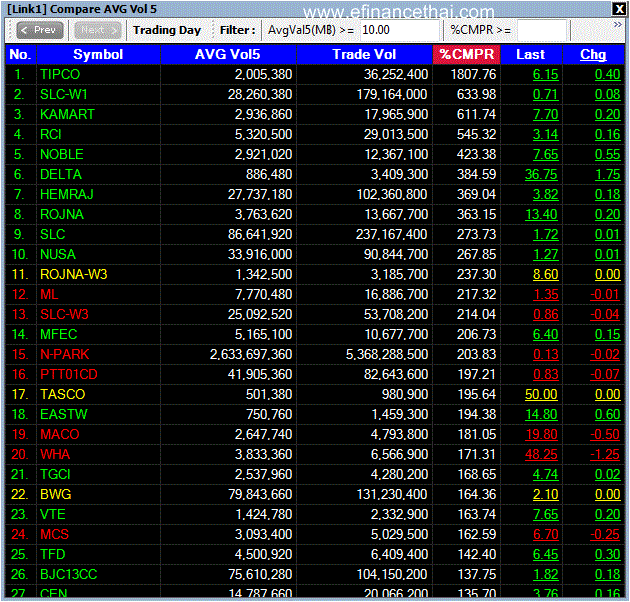Select the ROJNA symbol in row 8
The image size is (630, 602).
tap(62, 214)
